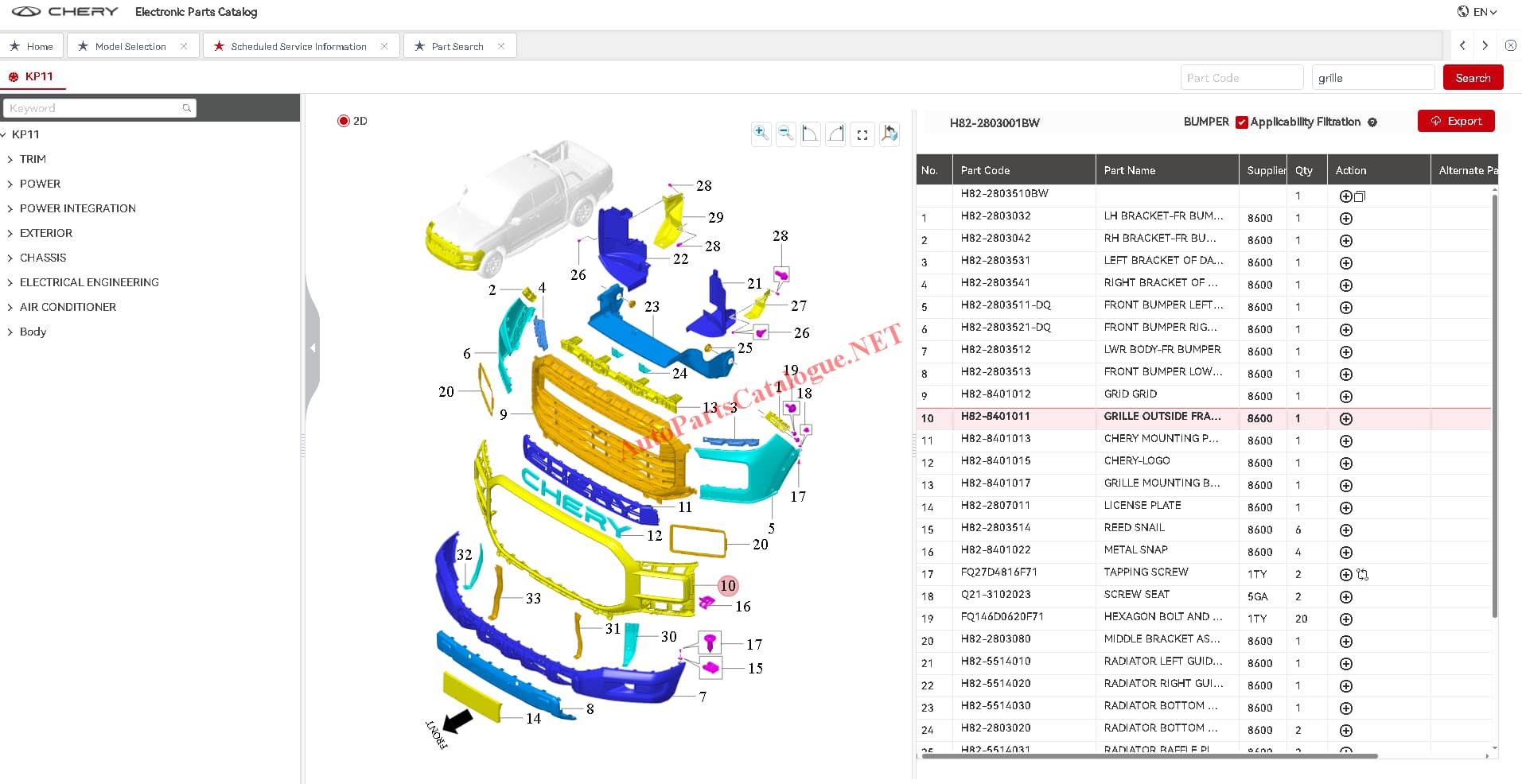Click replacement icon for TAPPING SCREW row

(x=1363, y=574)
